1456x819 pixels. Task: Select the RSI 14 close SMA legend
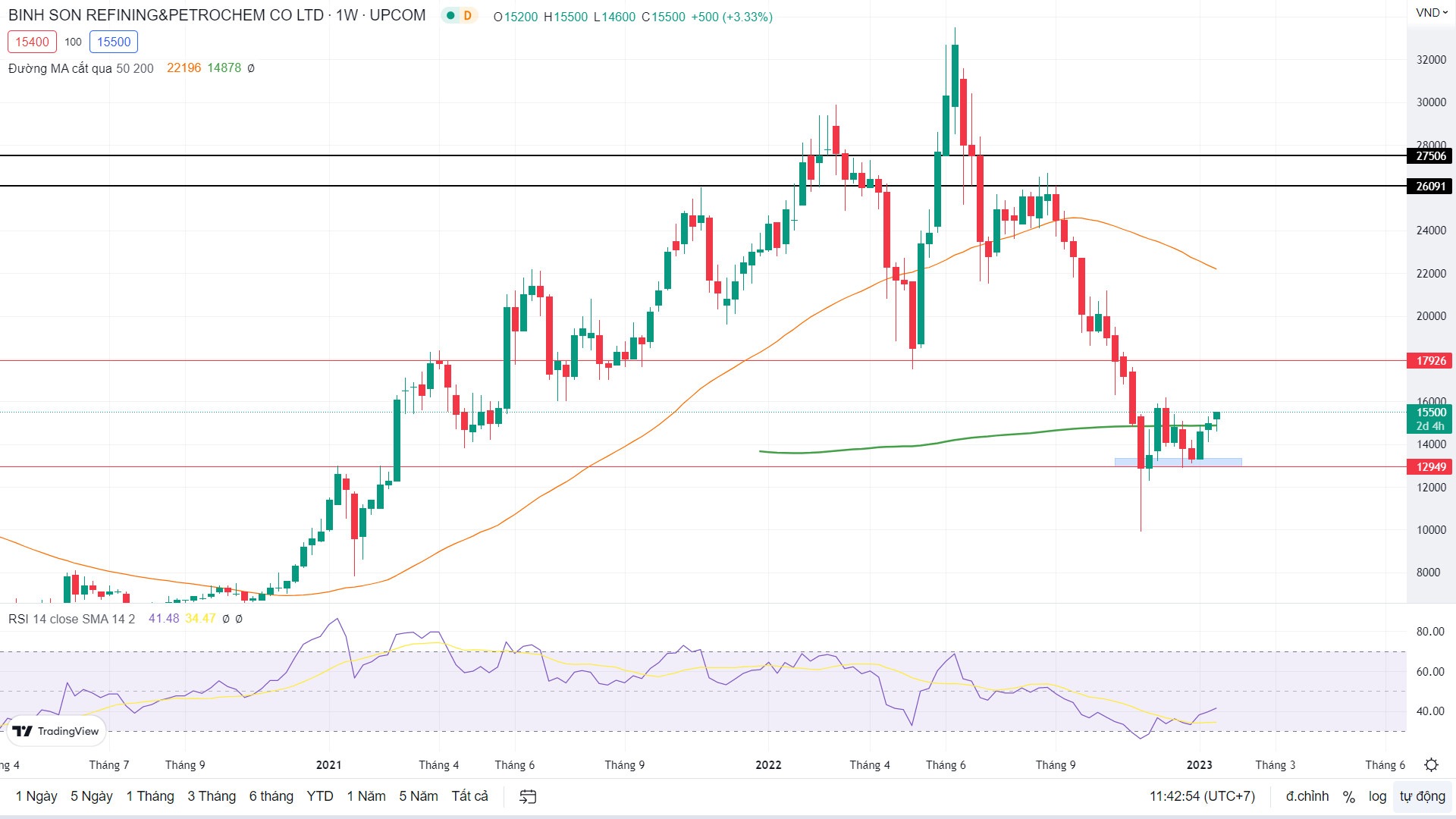pos(71,619)
